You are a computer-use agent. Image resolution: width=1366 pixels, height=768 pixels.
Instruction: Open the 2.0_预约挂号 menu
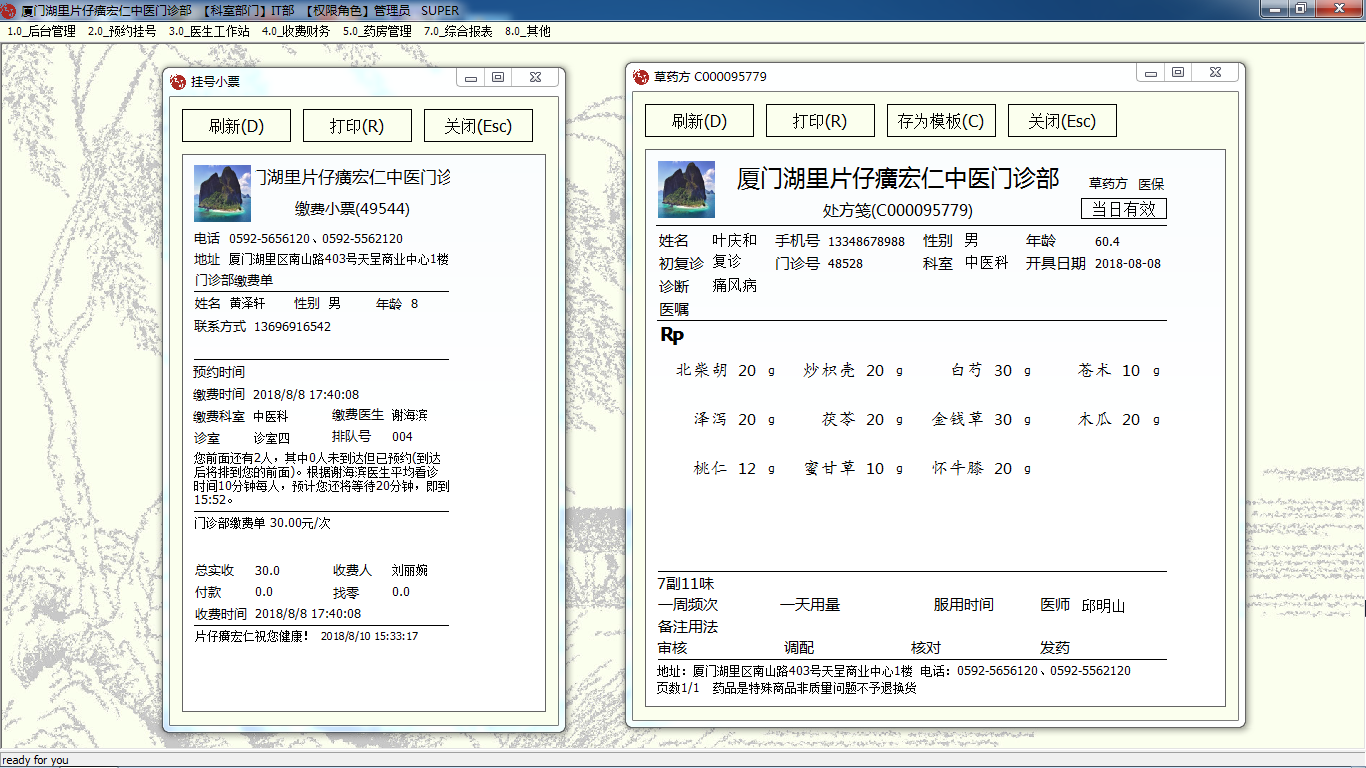click(122, 31)
